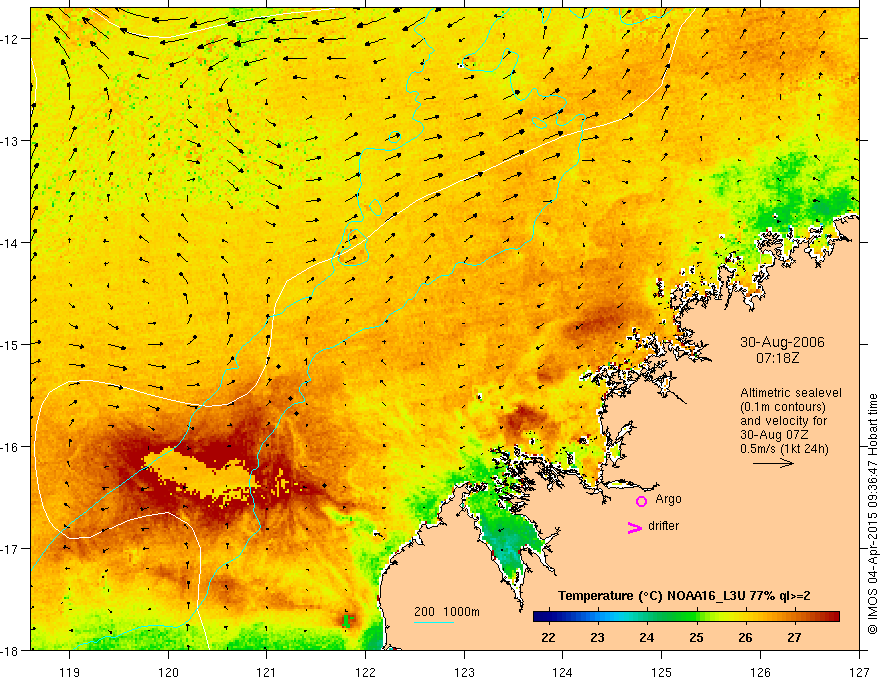Click the temperature color bar at 27°C
Screen dimensions: 880x680
(795, 617)
